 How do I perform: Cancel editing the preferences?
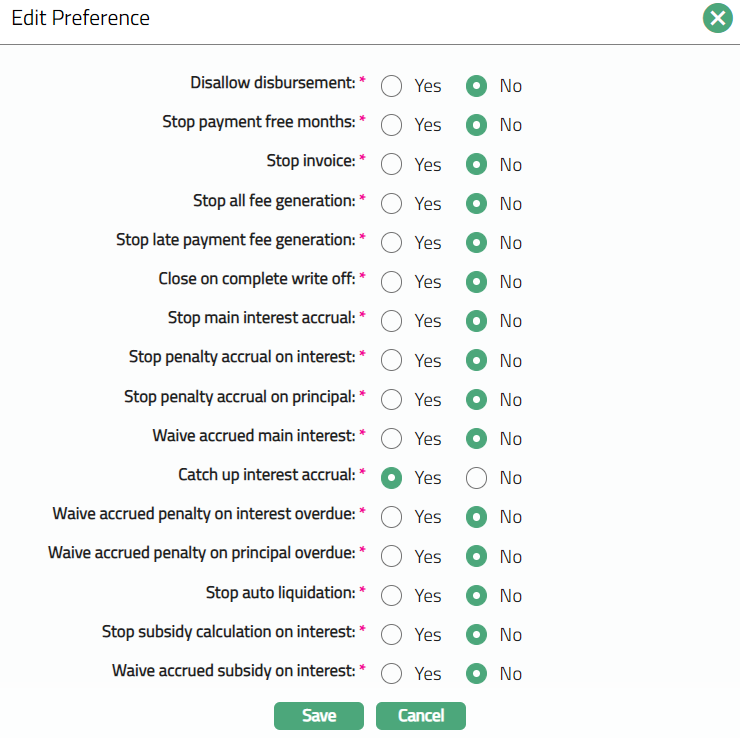pos(420,715)
